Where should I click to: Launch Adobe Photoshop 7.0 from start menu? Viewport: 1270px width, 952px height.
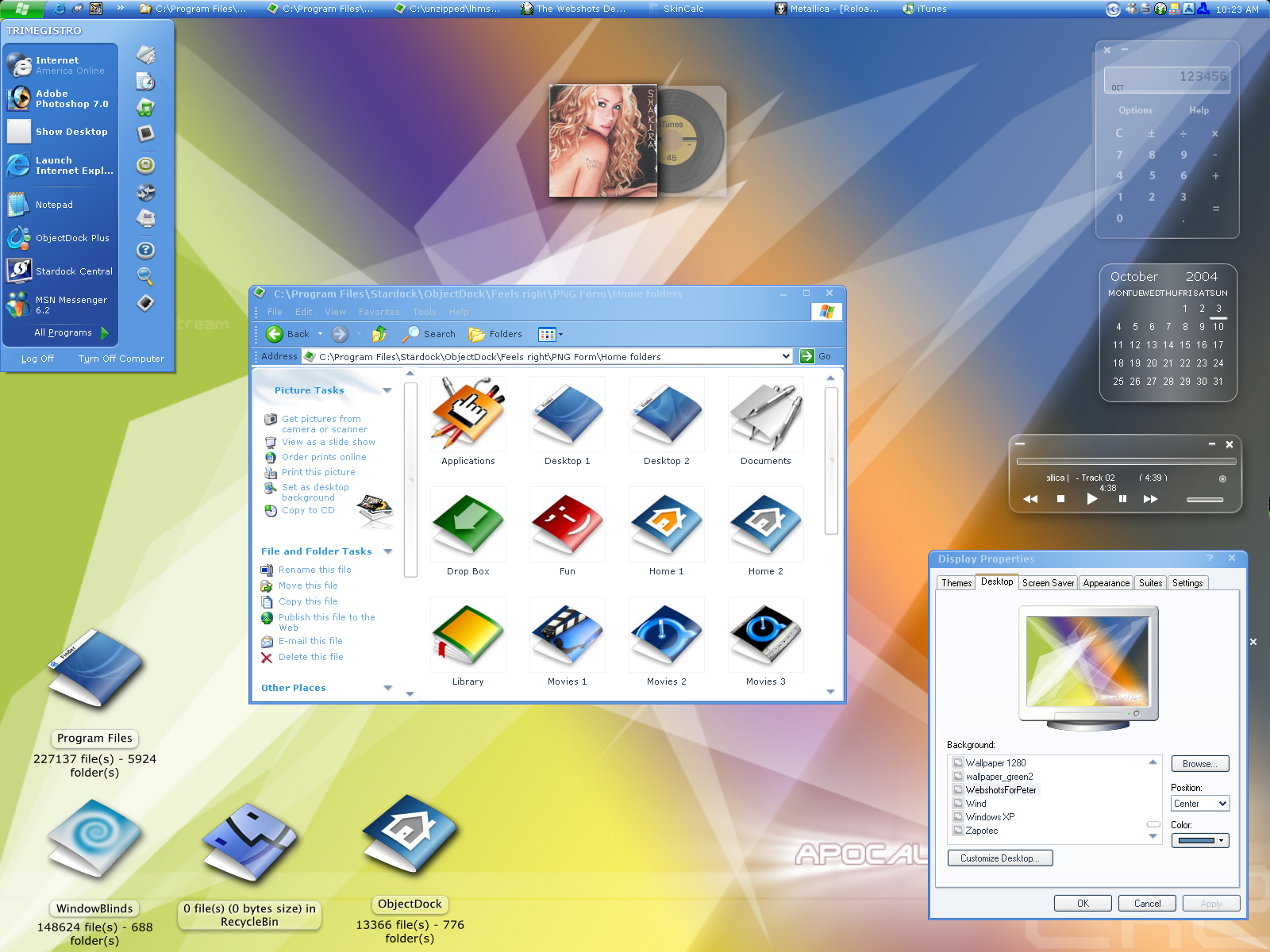click(x=60, y=98)
